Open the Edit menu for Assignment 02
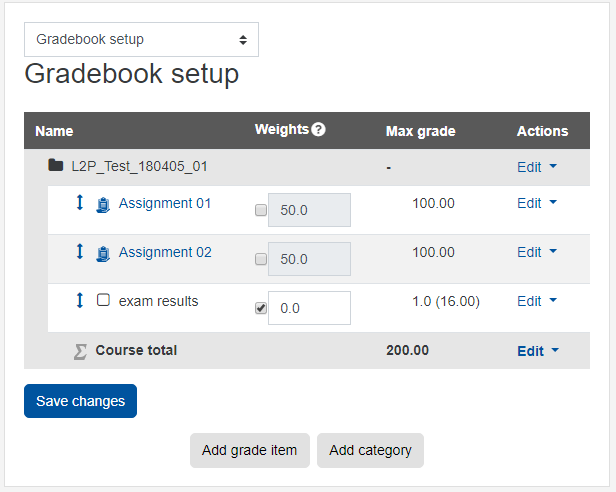The height and width of the screenshot is (492, 616). click(x=537, y=252)
